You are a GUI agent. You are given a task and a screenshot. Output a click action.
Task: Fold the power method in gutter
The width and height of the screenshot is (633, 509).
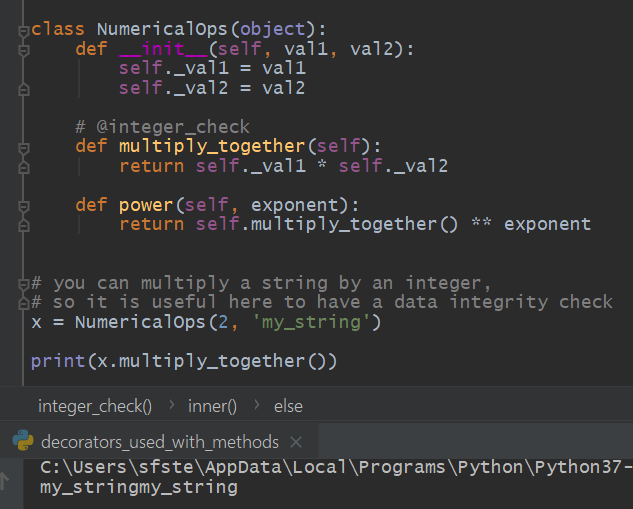coord(24,205)
